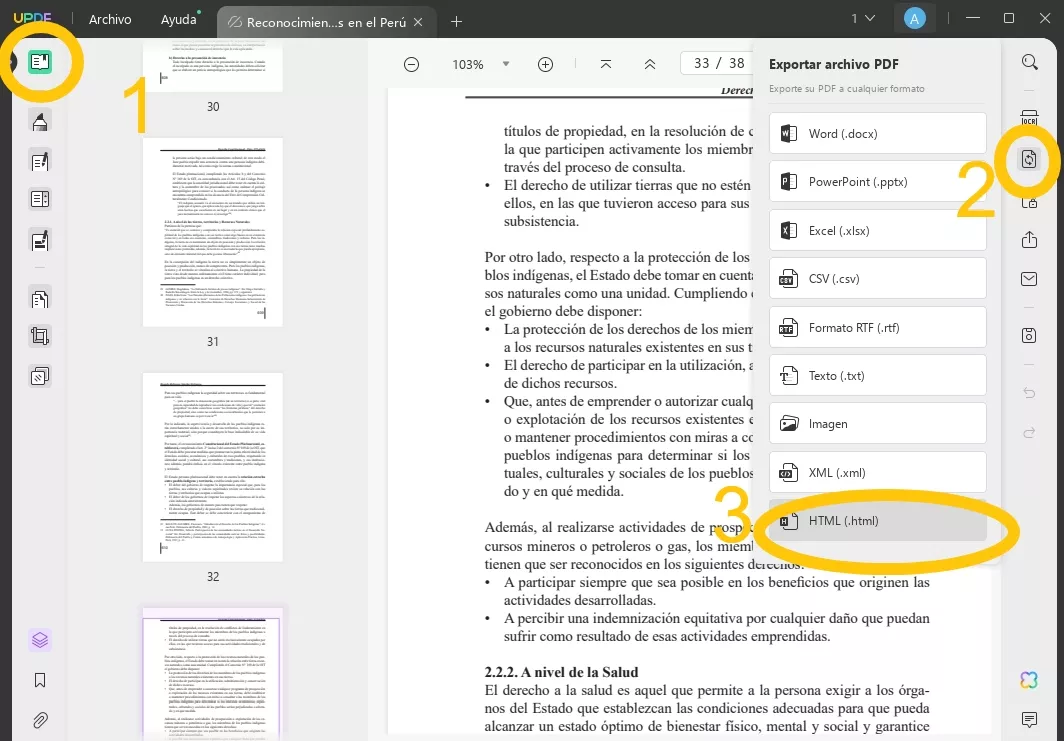Open the user account avatar A

(x=914, y=19)
